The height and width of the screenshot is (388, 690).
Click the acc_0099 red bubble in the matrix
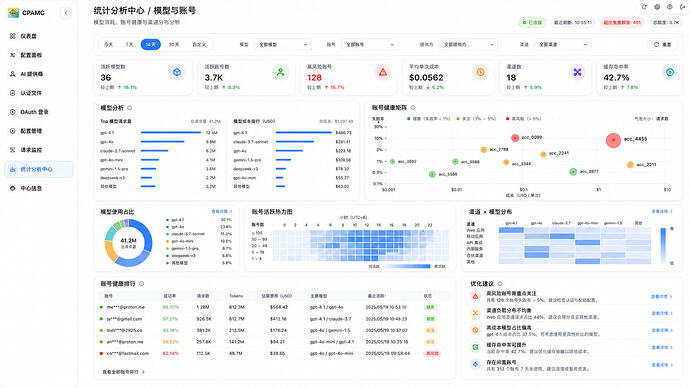coord(515,138)
